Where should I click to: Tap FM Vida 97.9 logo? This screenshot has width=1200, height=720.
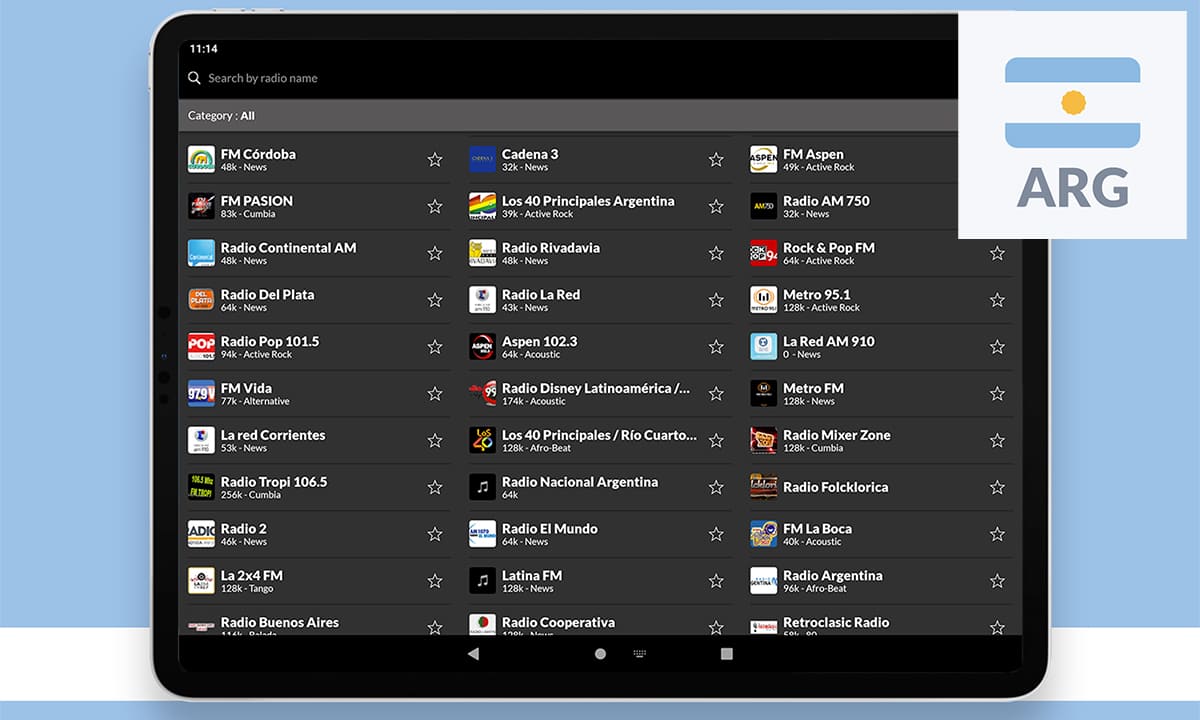click(x=201, y=394)
